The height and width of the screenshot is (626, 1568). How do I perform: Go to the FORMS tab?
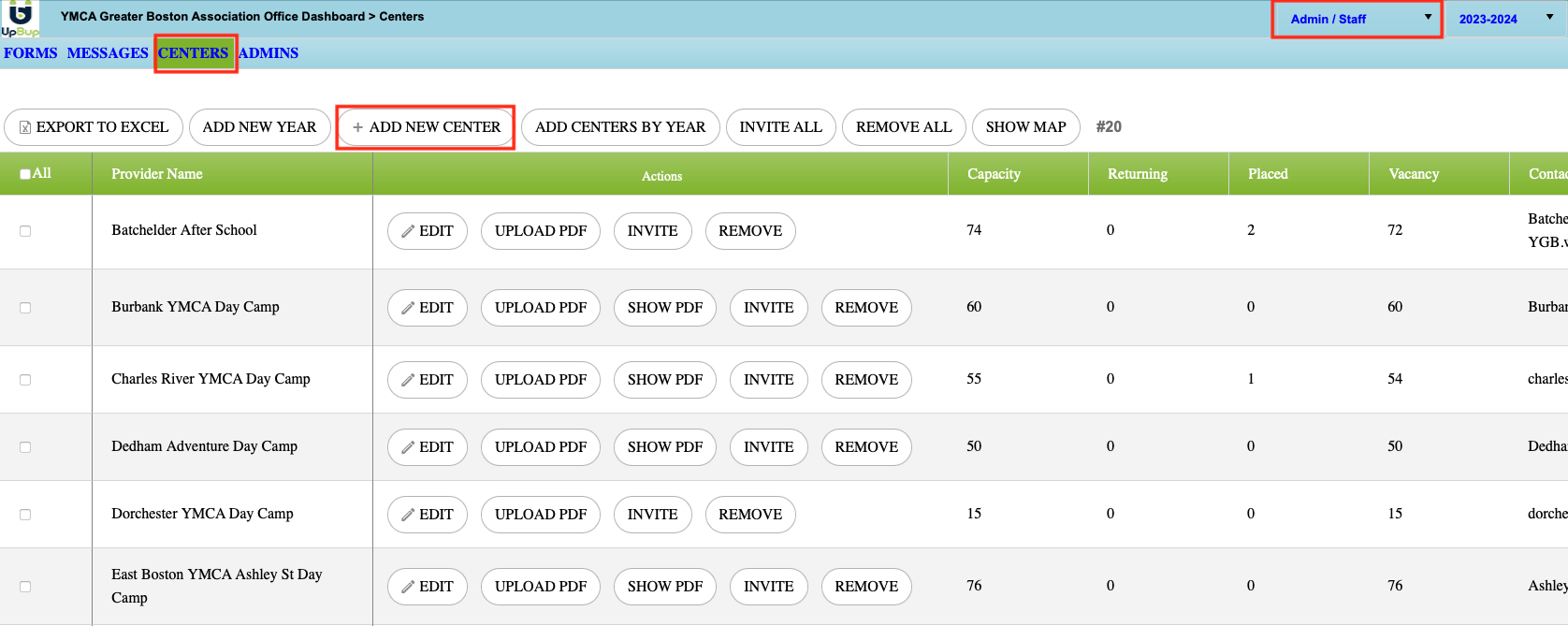pyautogui.click(x=31, y=53)
